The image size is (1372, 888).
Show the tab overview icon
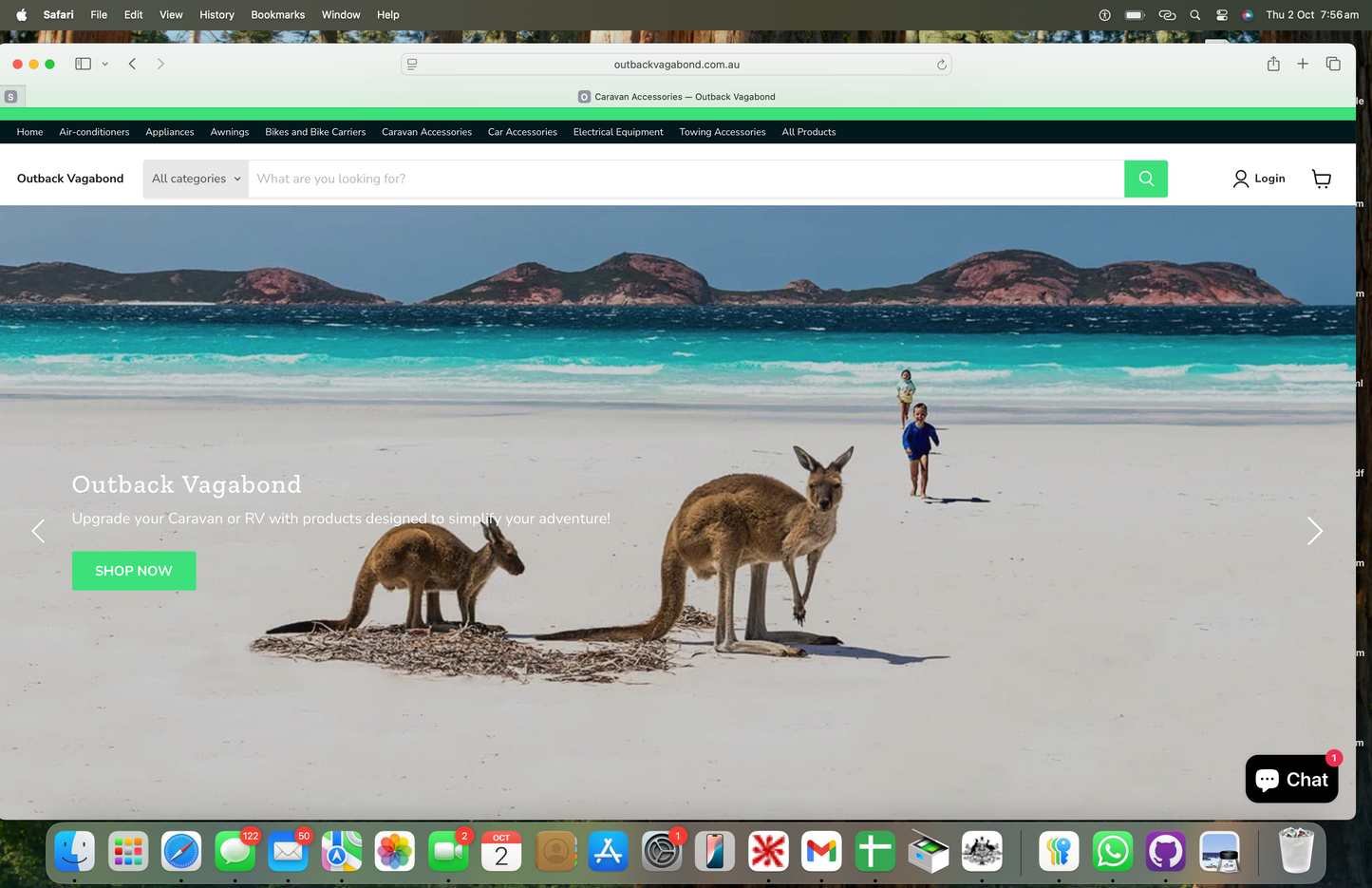1333,64
